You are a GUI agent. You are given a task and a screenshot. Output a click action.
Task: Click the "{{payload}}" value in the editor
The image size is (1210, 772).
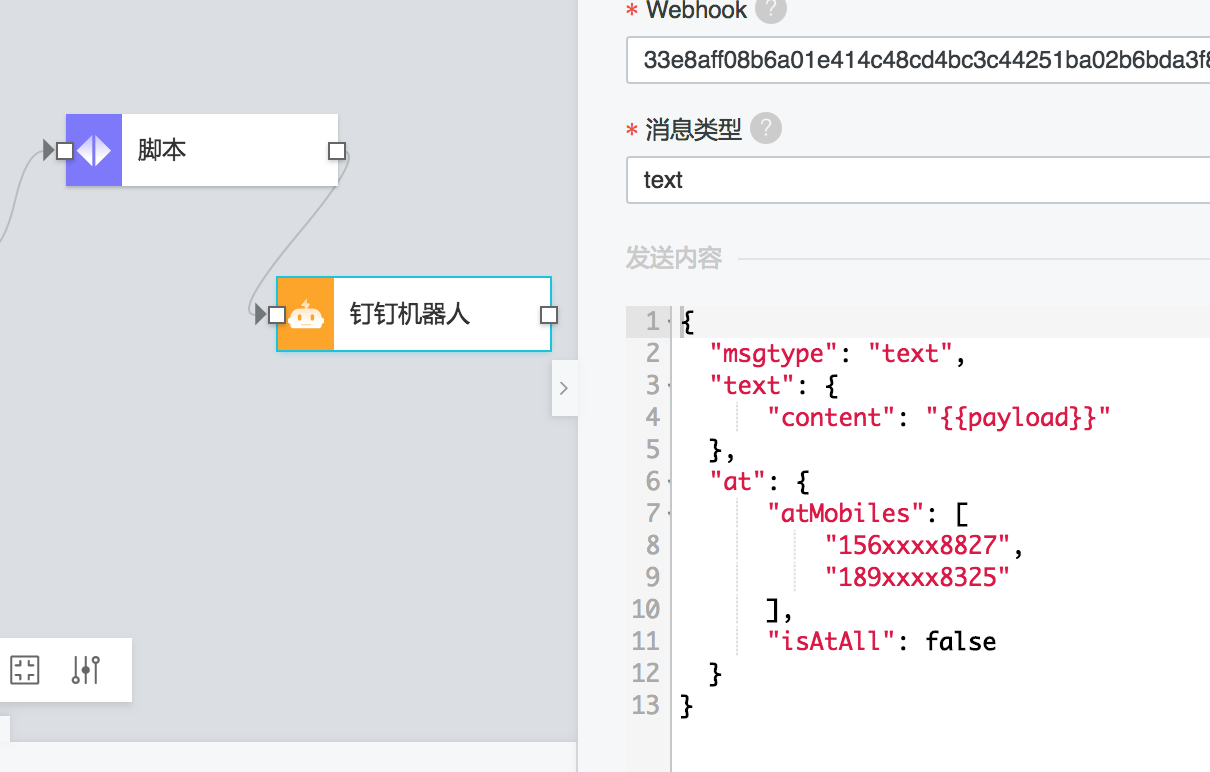(x=1018, y=418)
